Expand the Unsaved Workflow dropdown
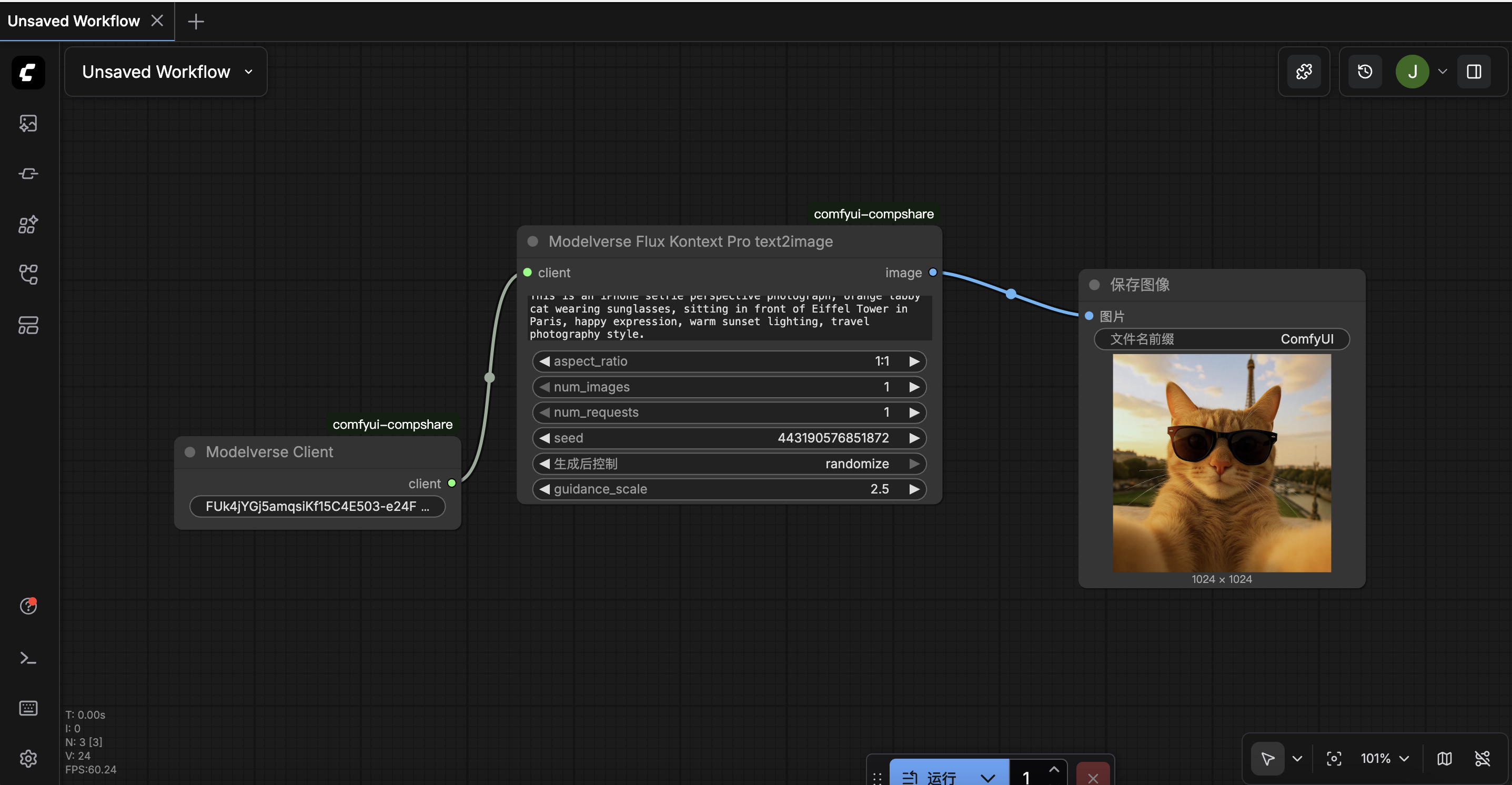 point(248,72)
